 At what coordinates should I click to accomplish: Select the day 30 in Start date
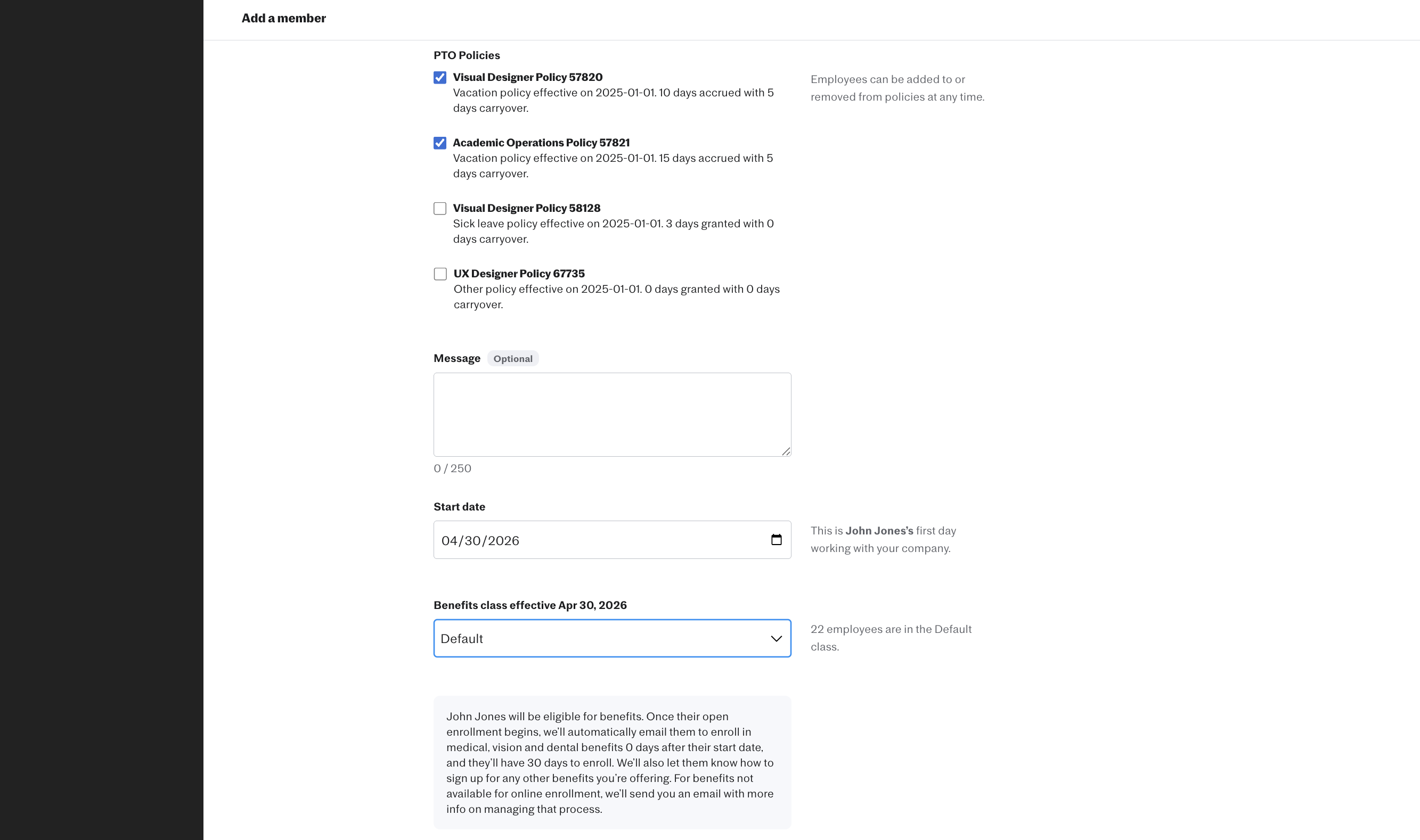(472, 540)
